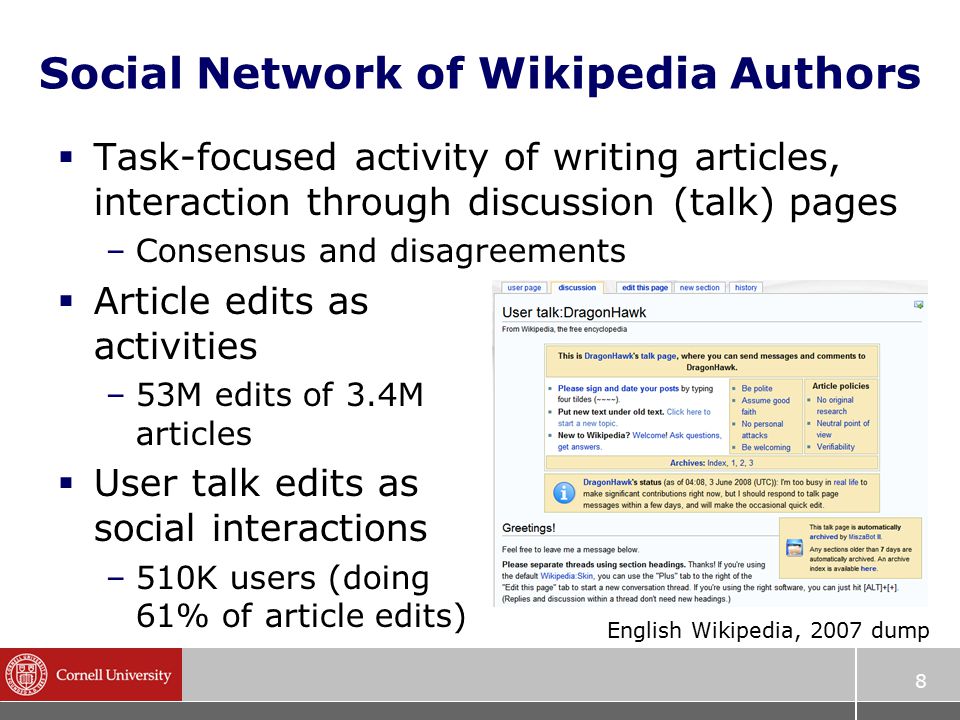Viewport: 960px width, 720px height.
Task: Follow the 'real life' link in status
Action: pos(846,482)
